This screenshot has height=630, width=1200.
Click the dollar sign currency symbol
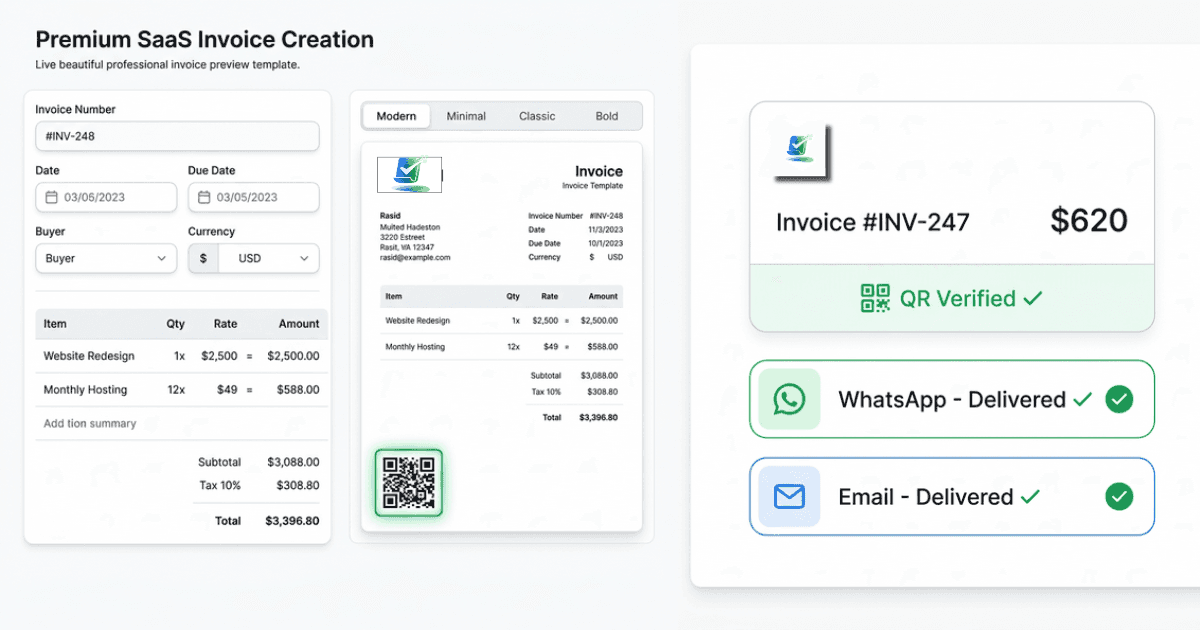(x=204, y=258)
